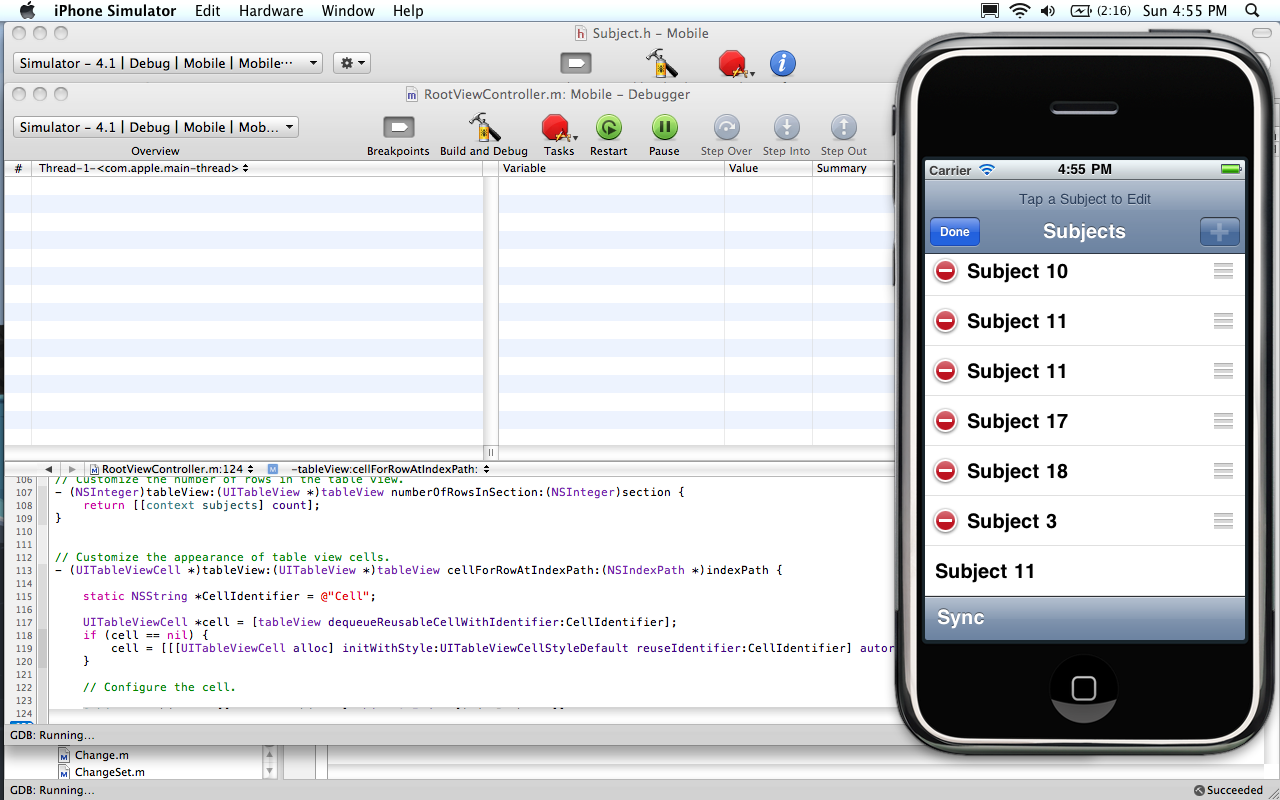Open the gear Action menu
The height and width of the screenshot is (800, 1280).
(x=351, y=63)
